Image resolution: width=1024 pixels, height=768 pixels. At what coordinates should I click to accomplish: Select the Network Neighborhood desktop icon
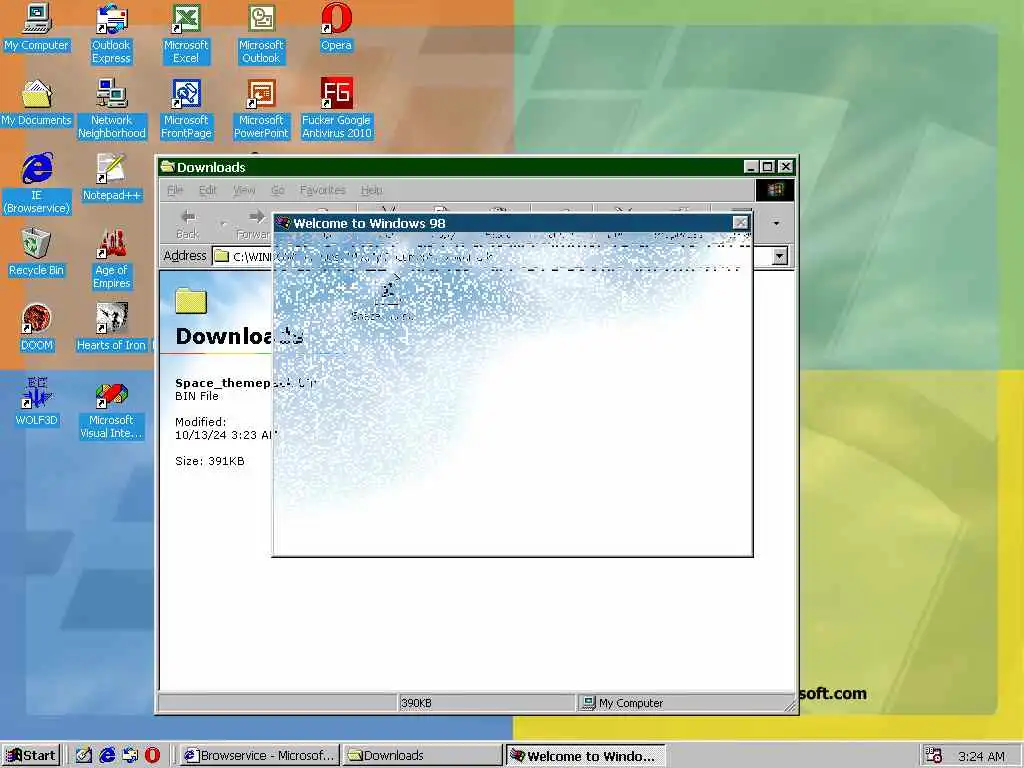[x=112, y=109]
